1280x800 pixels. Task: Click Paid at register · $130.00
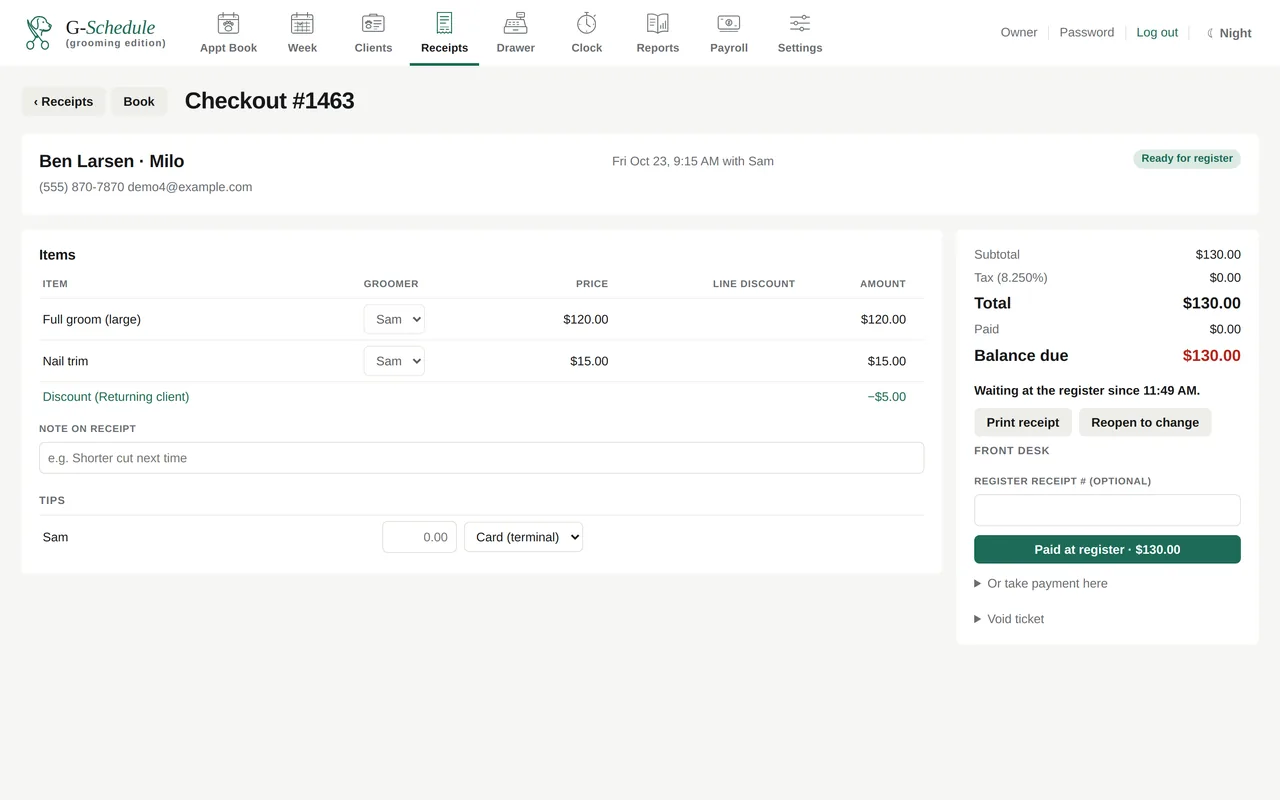click(x=1107, y=549)
